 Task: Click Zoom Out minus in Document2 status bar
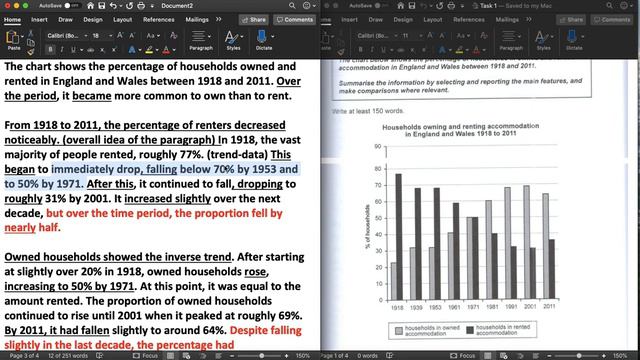232,356
